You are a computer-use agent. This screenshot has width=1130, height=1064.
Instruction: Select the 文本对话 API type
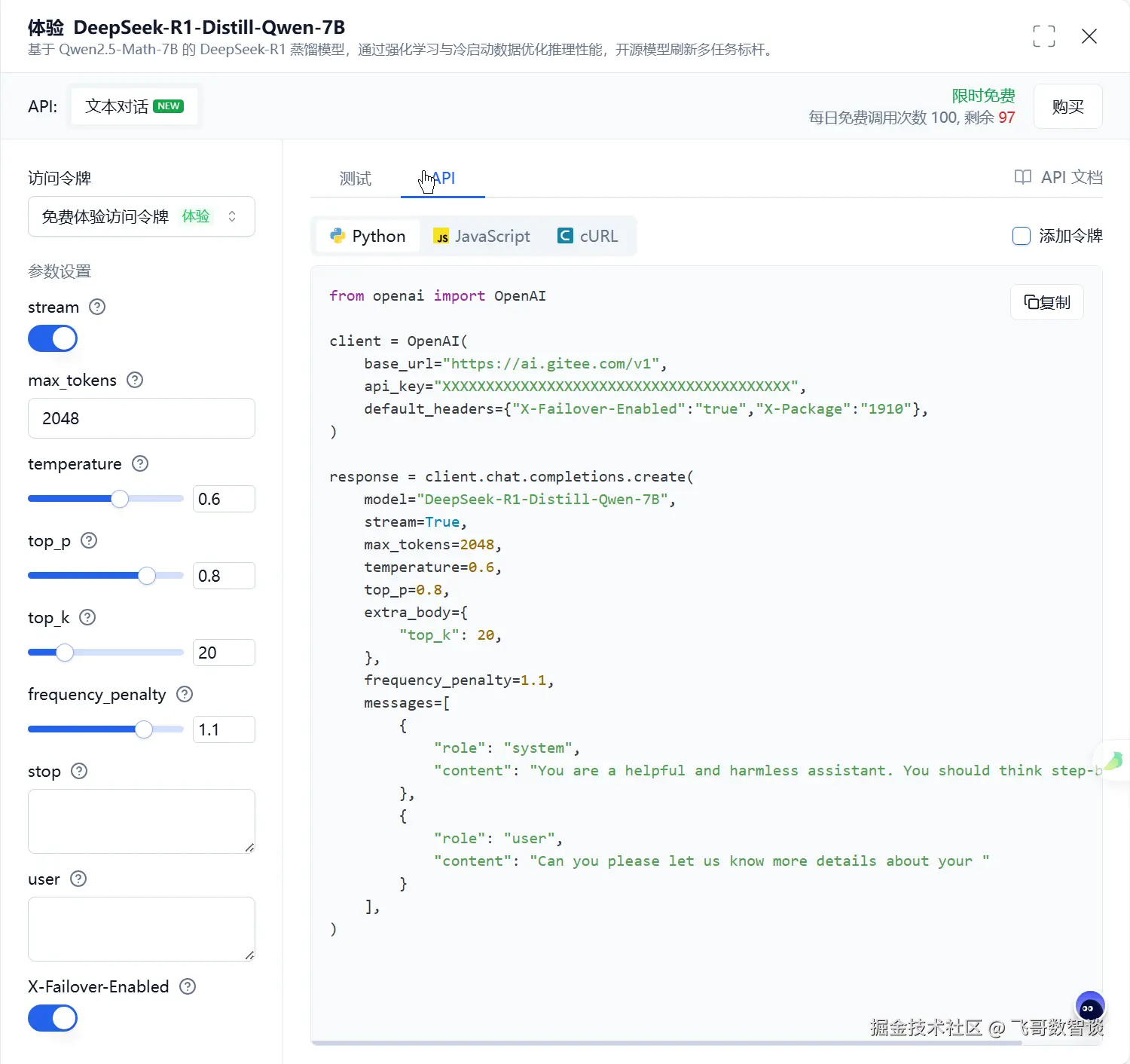pyautogui.click(x=134, y=106)
